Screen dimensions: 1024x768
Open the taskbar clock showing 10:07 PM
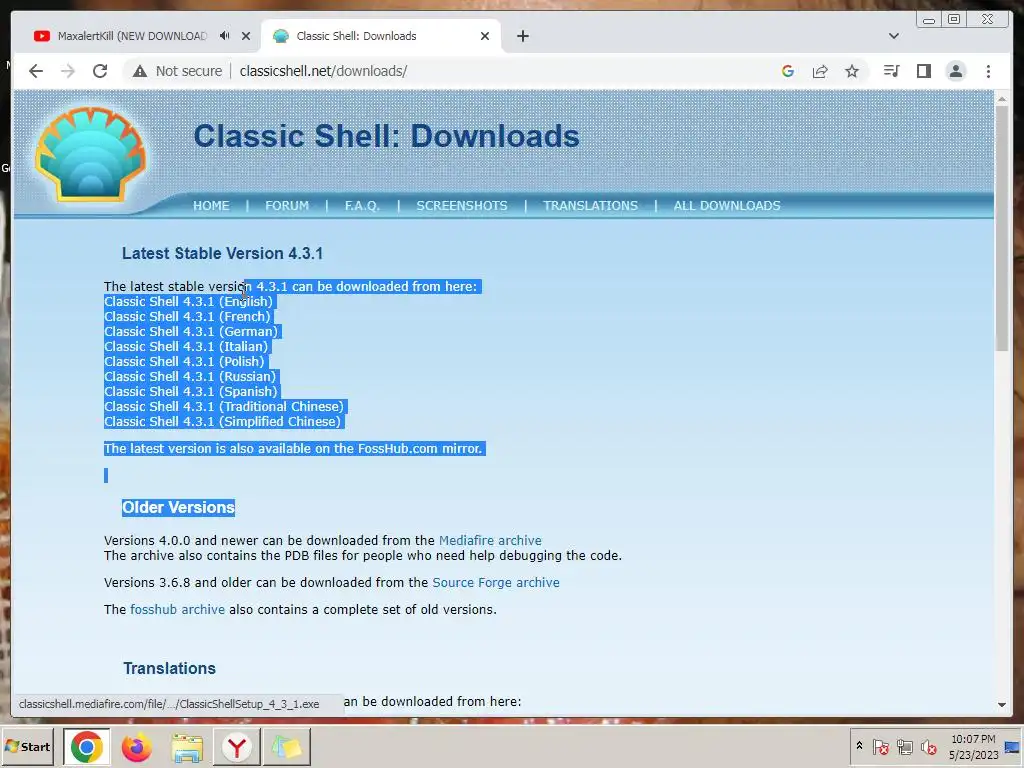coord(973,746)
